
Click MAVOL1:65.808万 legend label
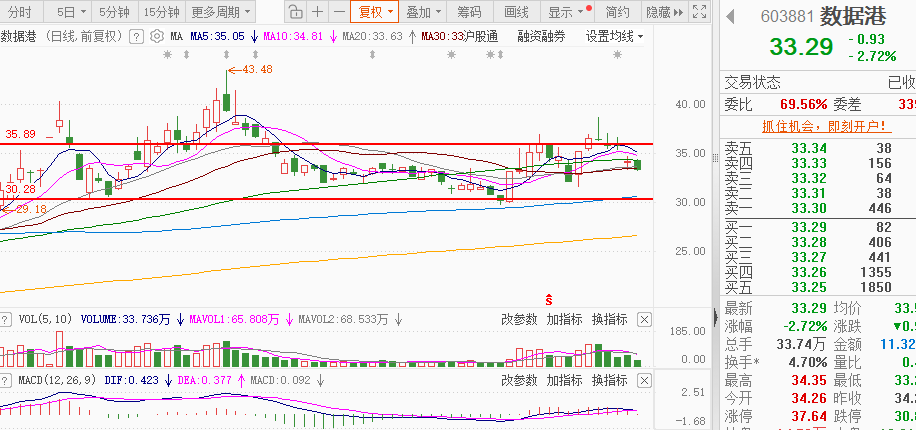pos(233,320)
